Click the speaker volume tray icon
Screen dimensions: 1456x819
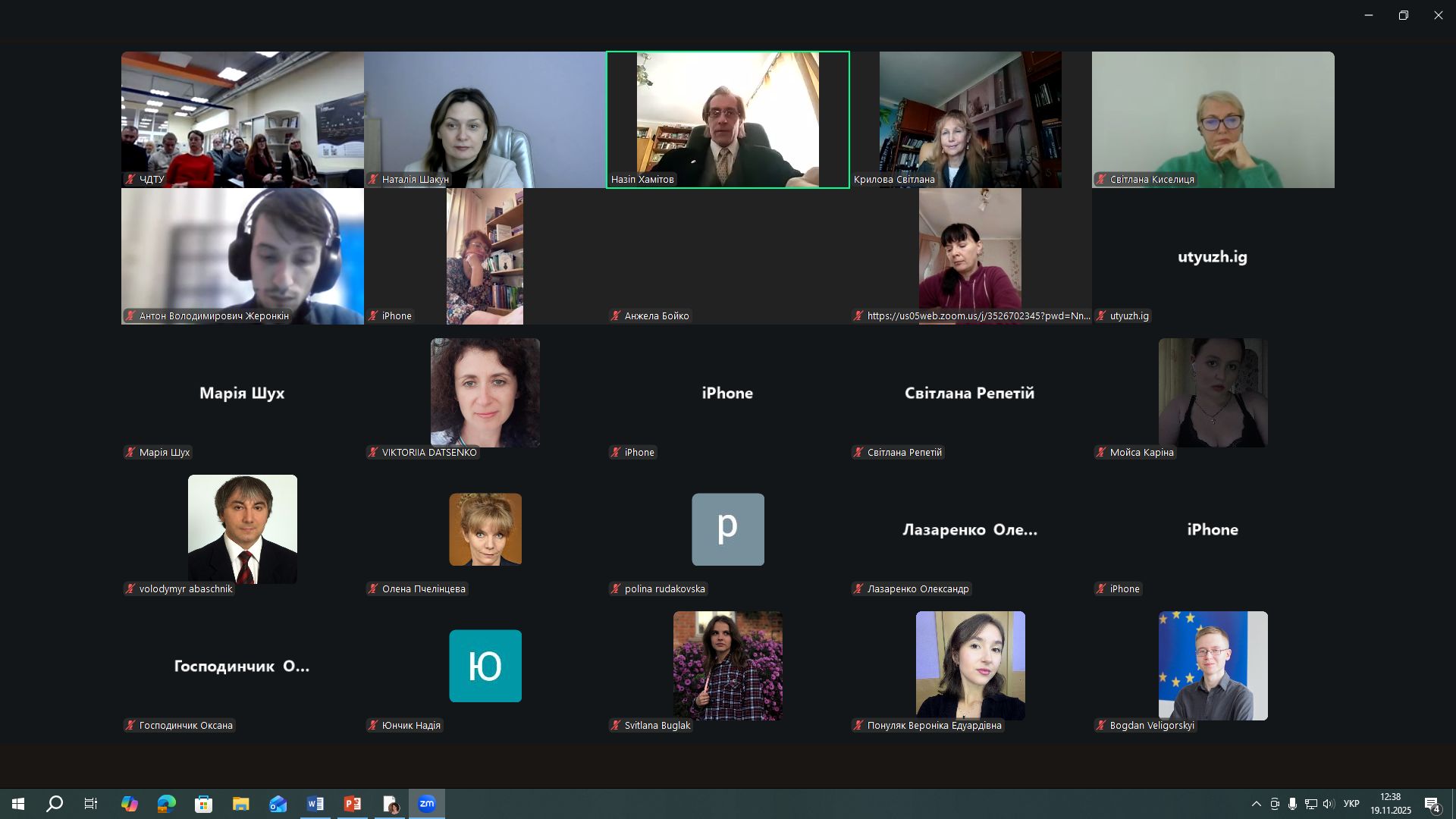click(x=1328, y=804)
